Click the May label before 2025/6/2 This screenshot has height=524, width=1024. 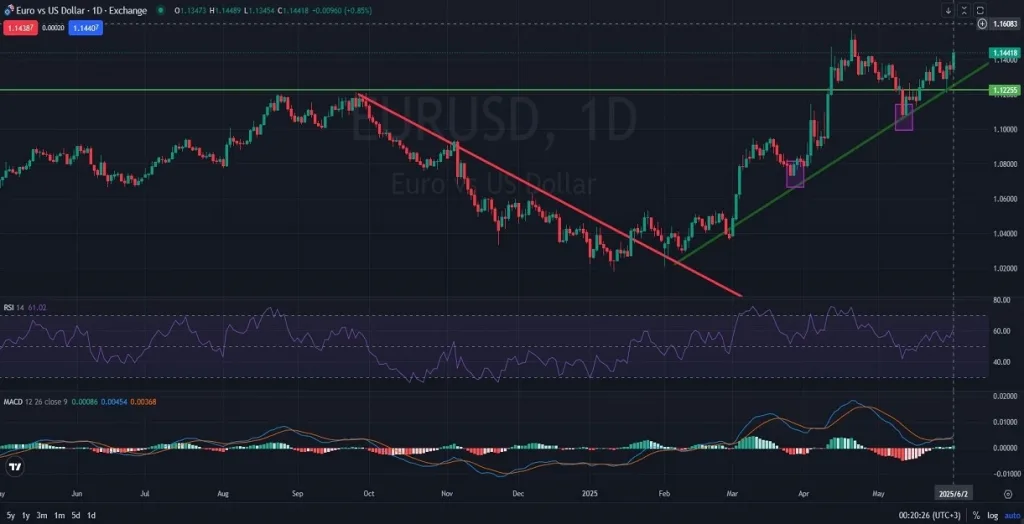[x=878, y=495]
